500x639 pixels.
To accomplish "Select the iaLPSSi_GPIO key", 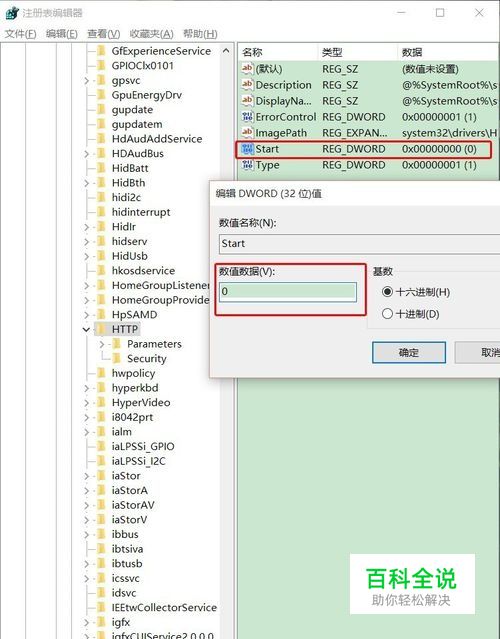I will pyautogui.click(x=143, y=447).
